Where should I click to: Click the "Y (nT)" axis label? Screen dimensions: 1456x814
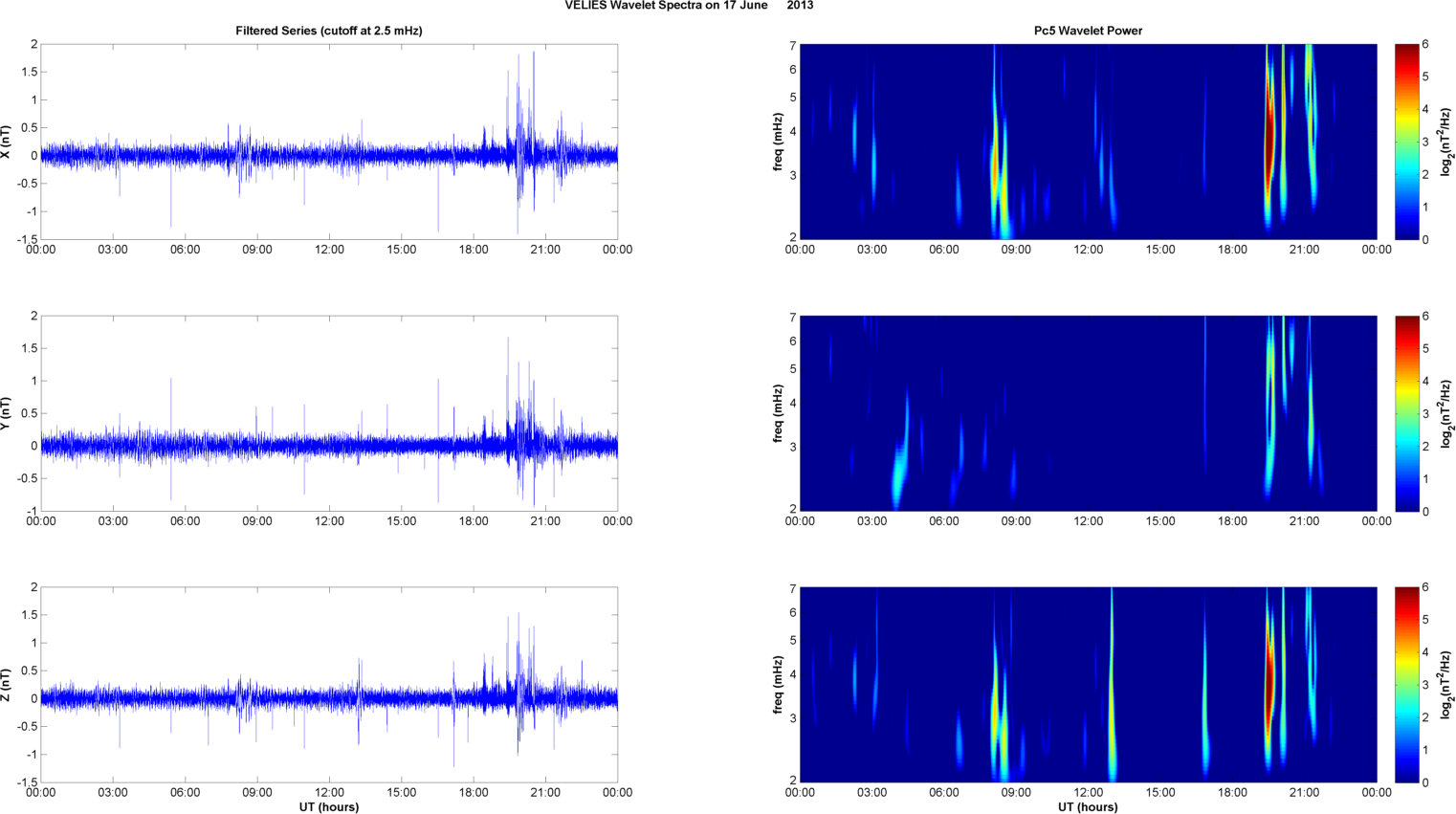coord(7,413)
